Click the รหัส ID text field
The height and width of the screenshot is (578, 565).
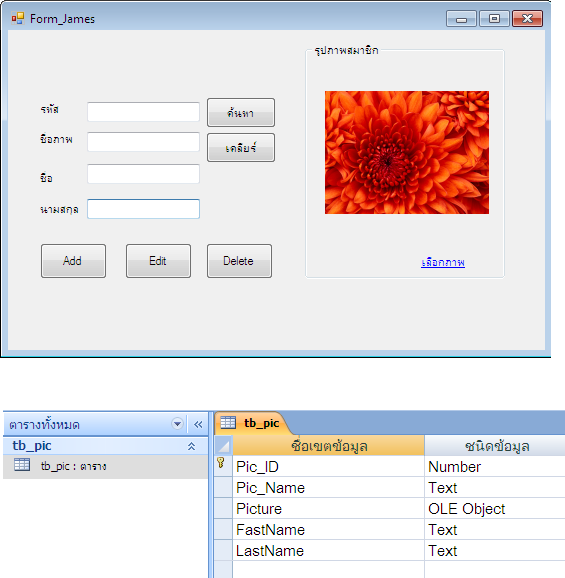pyautogui.click(x=143, y=112)
